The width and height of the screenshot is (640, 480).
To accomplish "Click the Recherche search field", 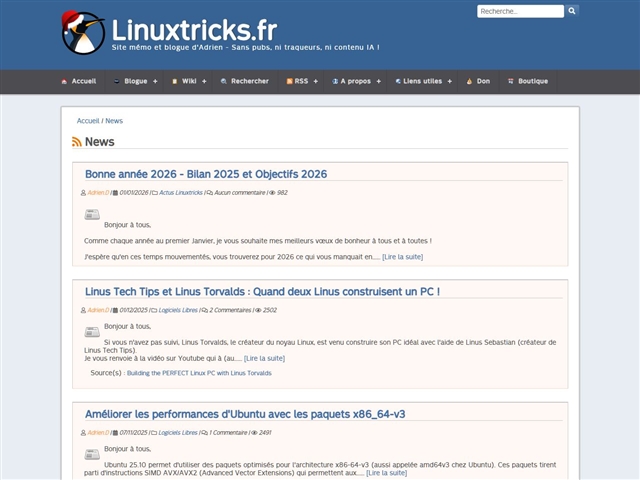I will [520, 11].
